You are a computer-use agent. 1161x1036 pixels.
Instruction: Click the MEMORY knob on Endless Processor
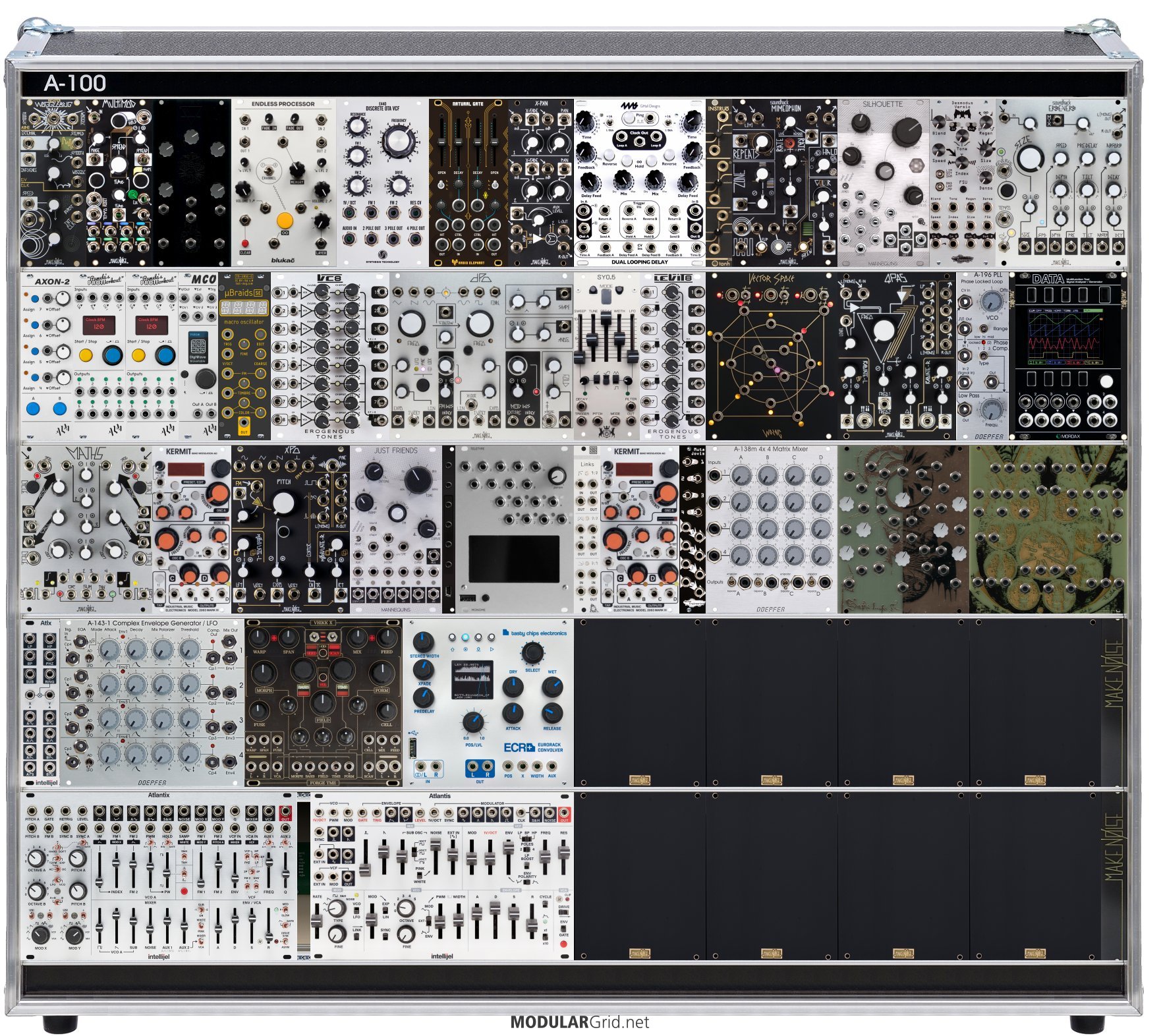tap(297, 170)
